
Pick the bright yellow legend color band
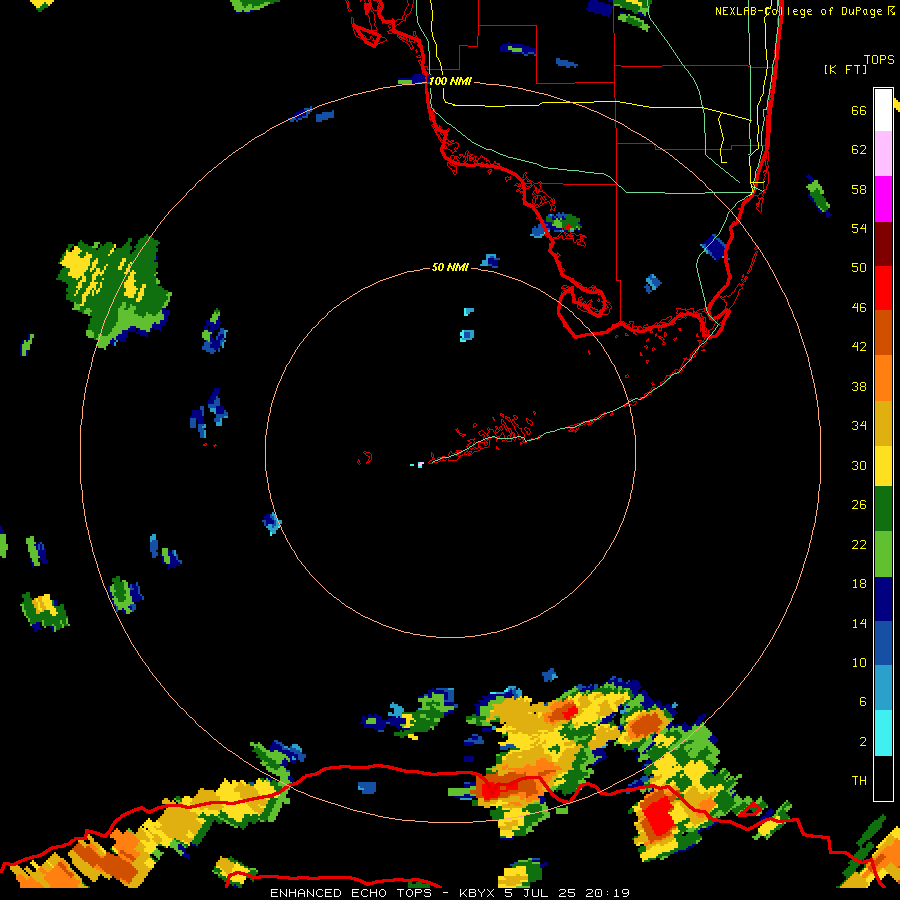[x=883, y=465]
